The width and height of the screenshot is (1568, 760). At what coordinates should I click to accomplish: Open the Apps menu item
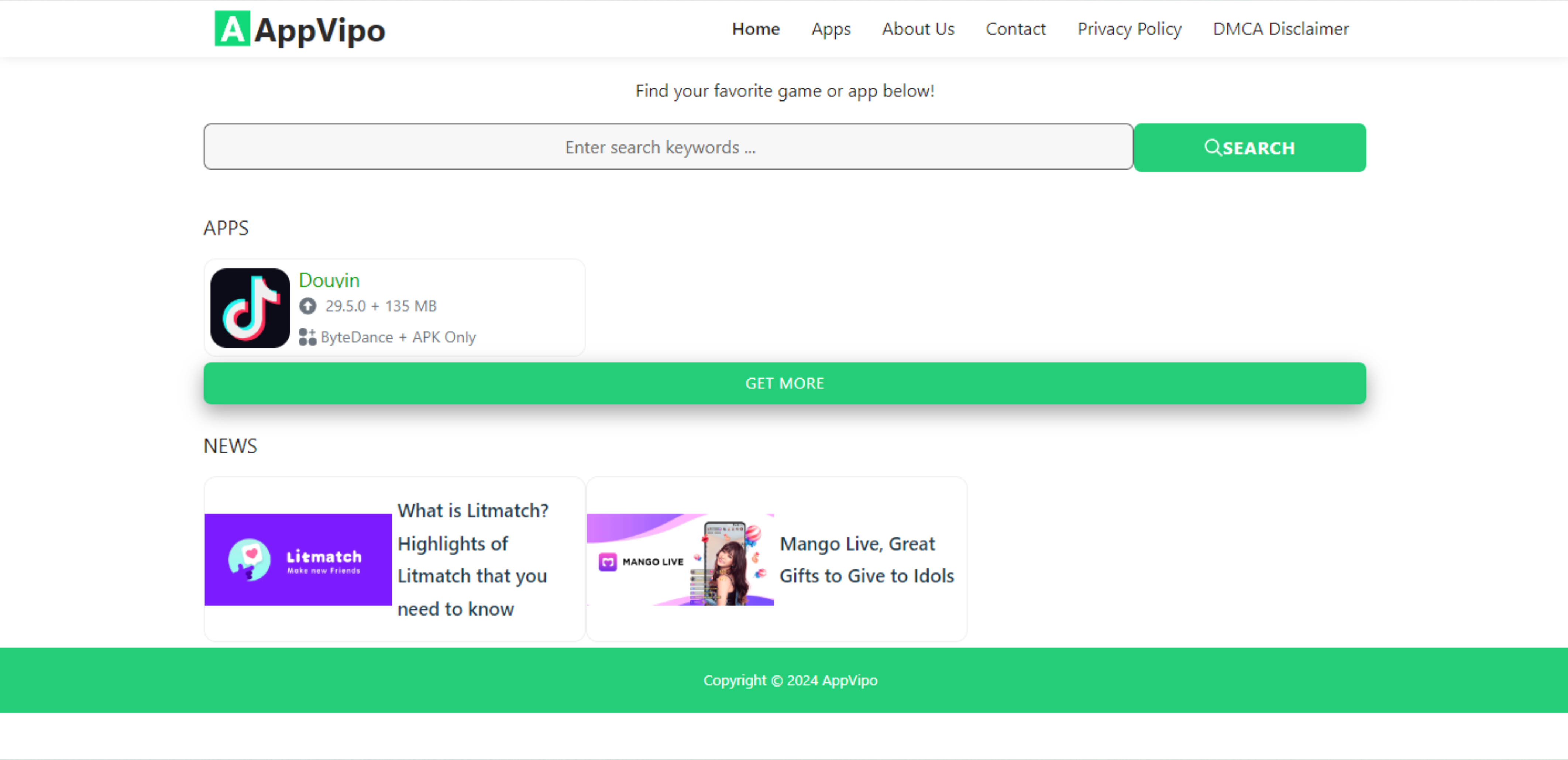830,29
